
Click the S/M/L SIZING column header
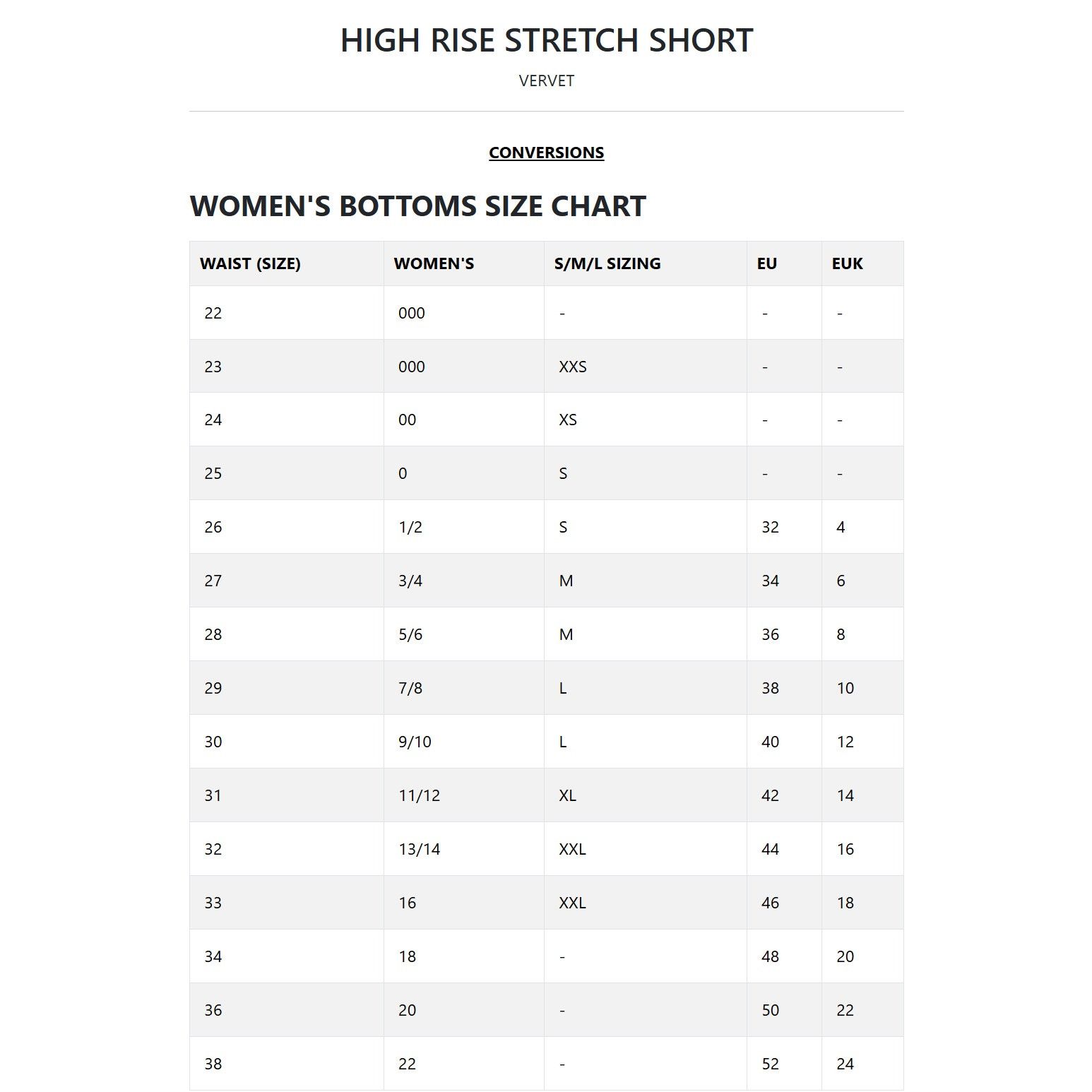[646, 263]
